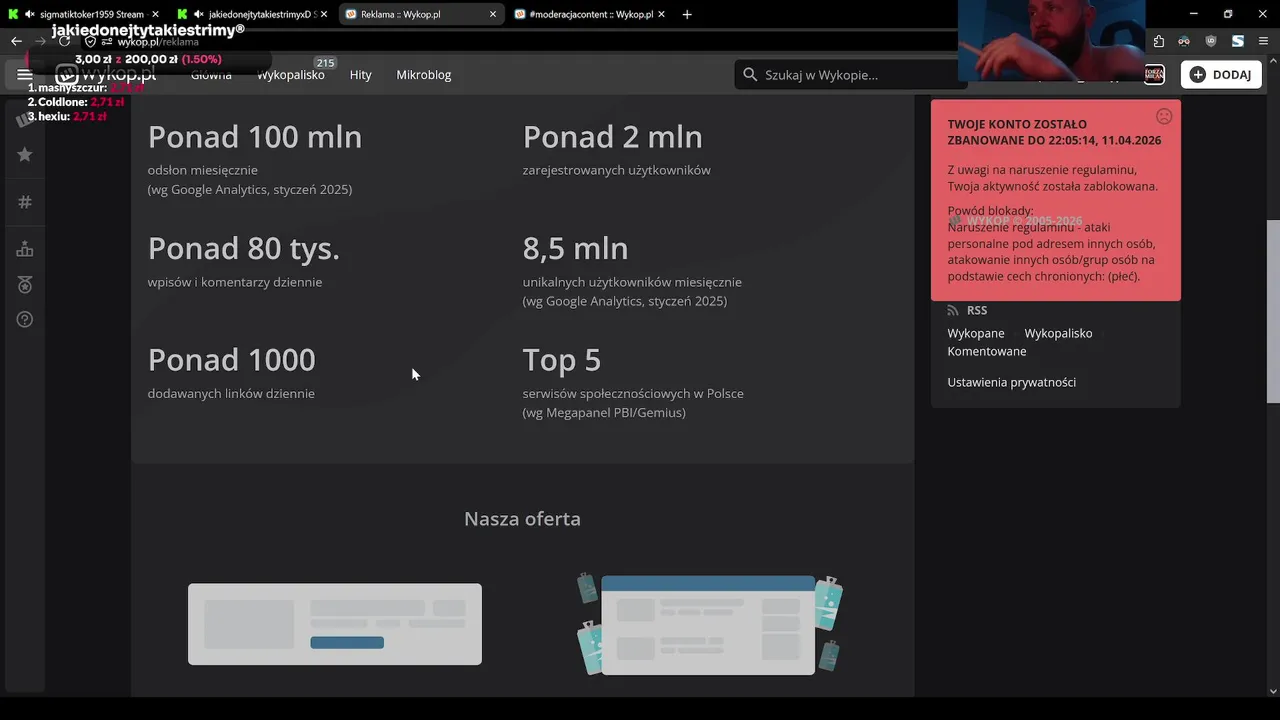The width and height of the screenshot is (1280, 720).
Task: Reload the page with the refresh icon
Action: [x=65, y=42]
